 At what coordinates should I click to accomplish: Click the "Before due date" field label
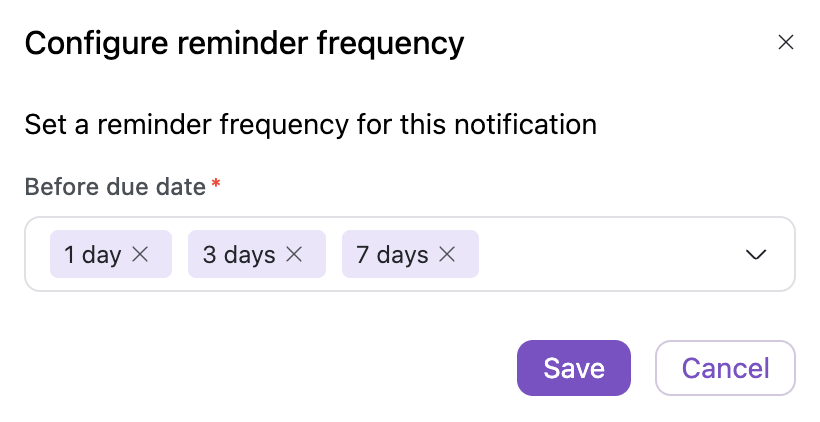[115, 187]
